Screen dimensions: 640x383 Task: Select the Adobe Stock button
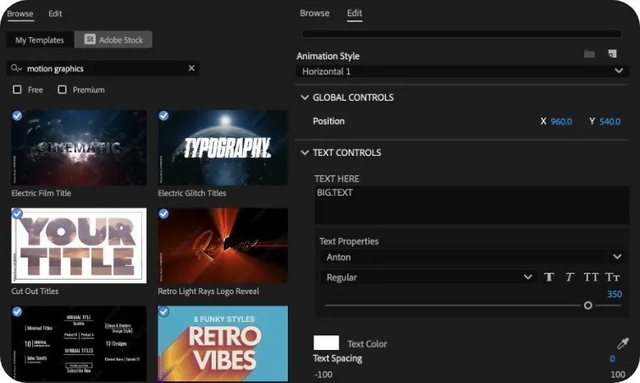[113, 40]
